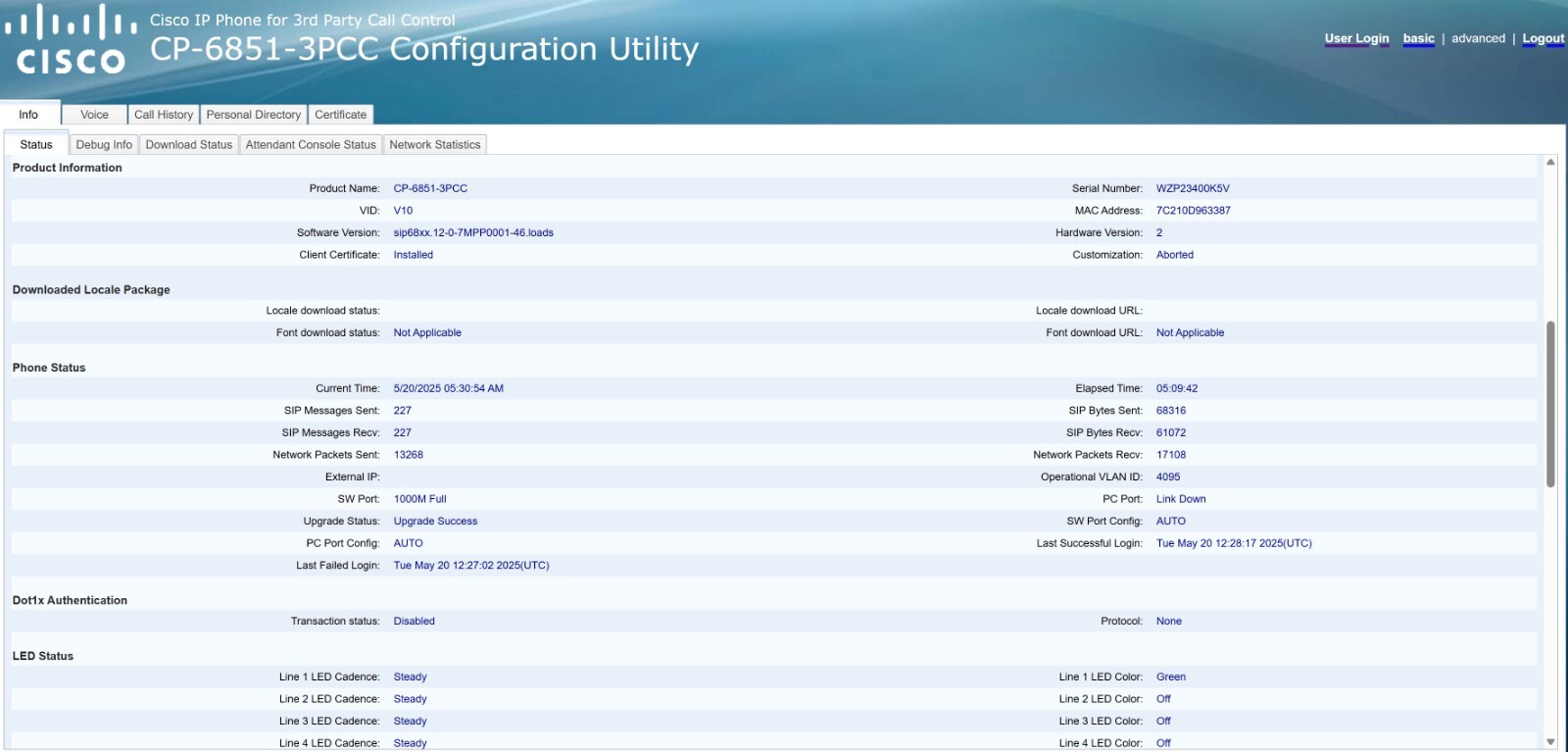Click the User Login link
Viewport: 1568px width, 752px height.
coord(1356,38)
